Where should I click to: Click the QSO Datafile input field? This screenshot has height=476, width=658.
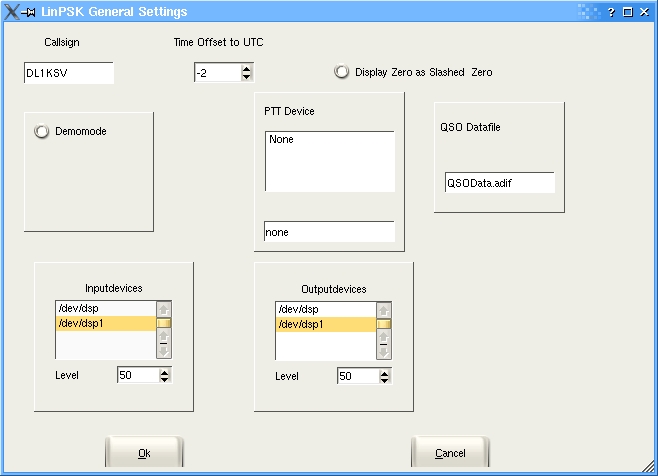tap(499, 183)
